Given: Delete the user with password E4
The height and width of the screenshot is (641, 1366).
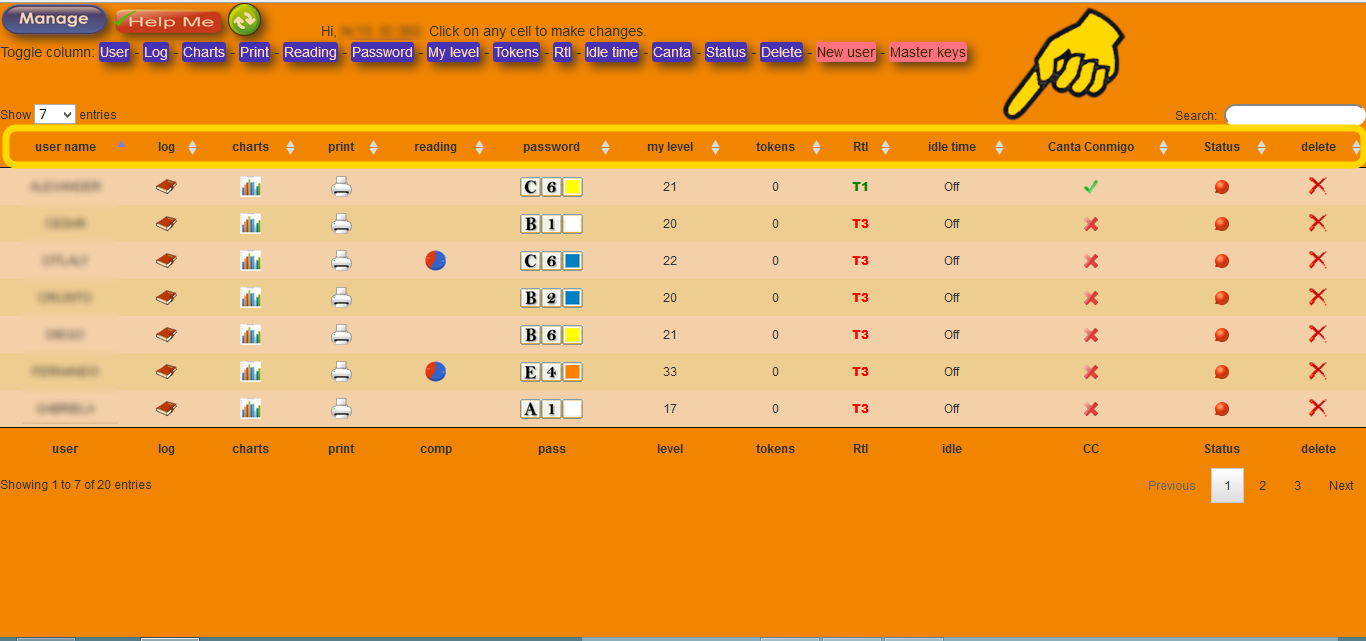Looking at the screenshot, I should pyautogui.click(x=1318, y=371).
